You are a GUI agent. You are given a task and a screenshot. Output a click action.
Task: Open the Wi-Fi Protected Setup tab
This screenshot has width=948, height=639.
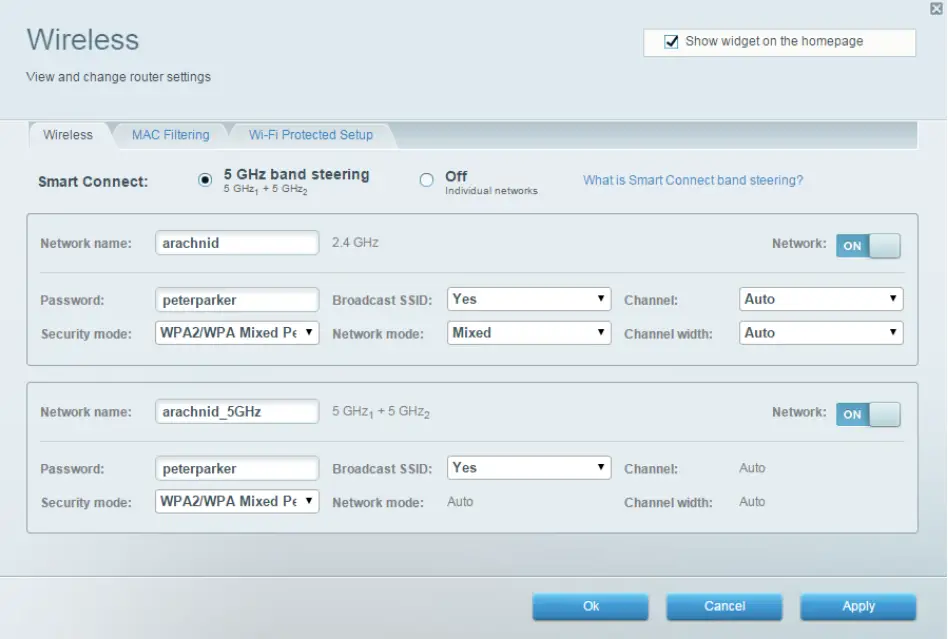pyautogui.click(x=310, y=134)
